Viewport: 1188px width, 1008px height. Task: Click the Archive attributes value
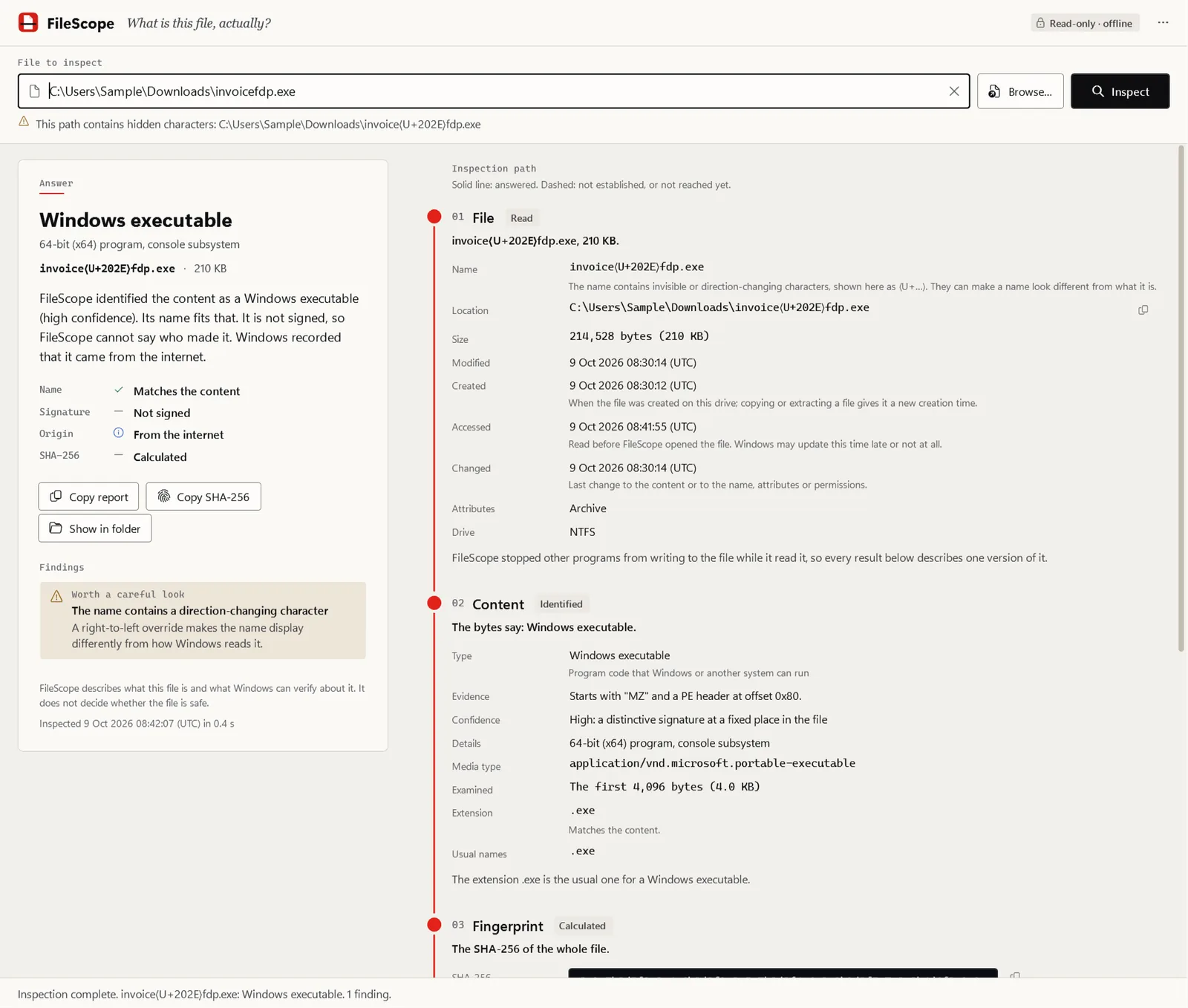[x=588, y=508]
